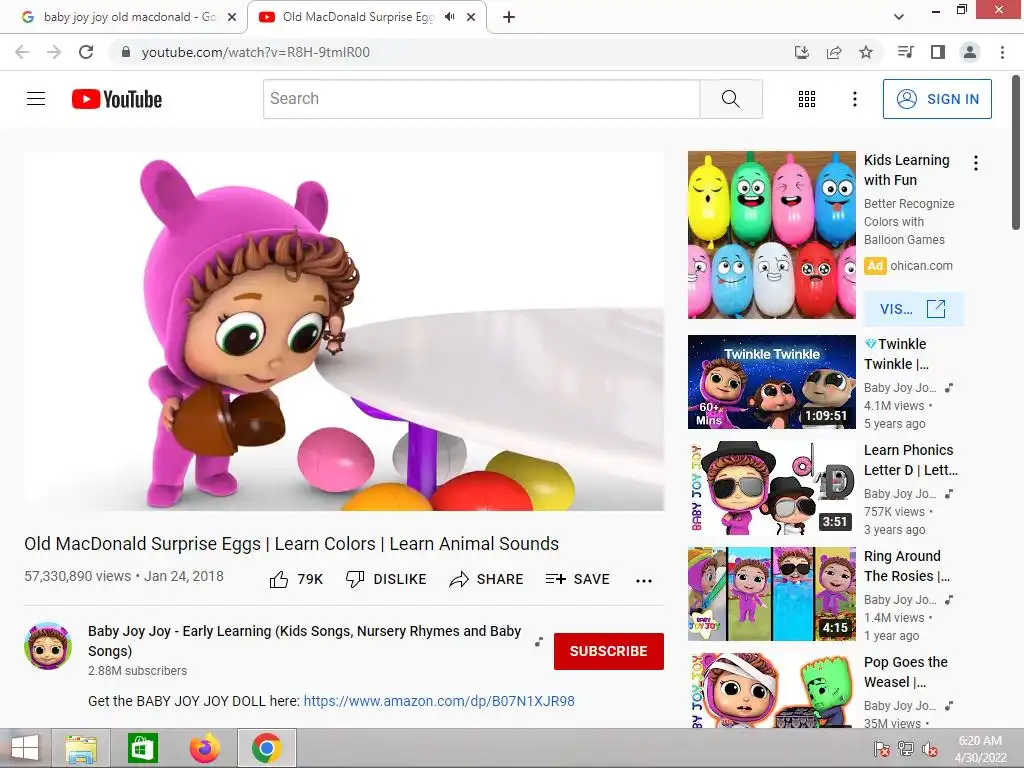The height and width of the screenshot is (768, 1024).
Task: Click the SIGN IN button
Action: 937,99
